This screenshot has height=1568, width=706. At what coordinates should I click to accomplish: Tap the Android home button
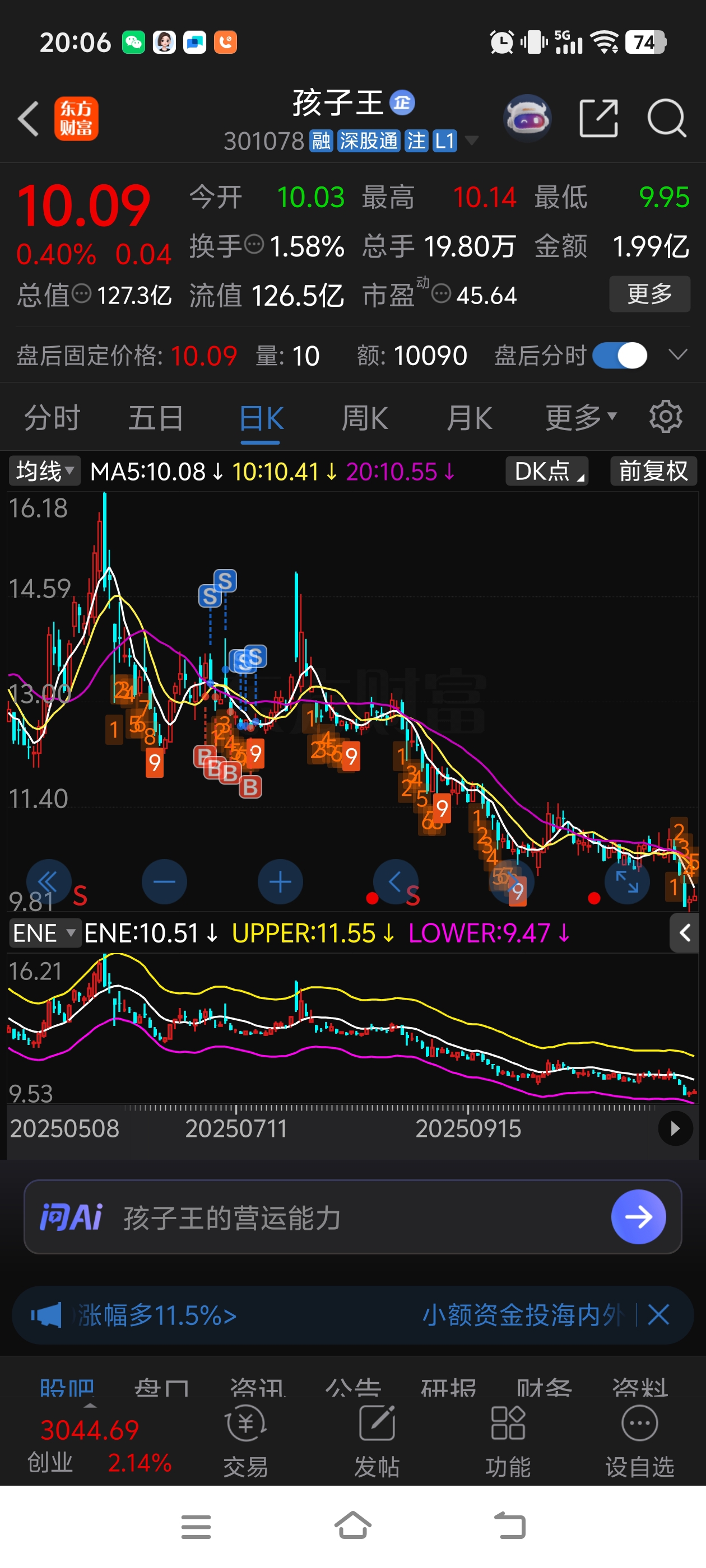tap(354, 1525)
